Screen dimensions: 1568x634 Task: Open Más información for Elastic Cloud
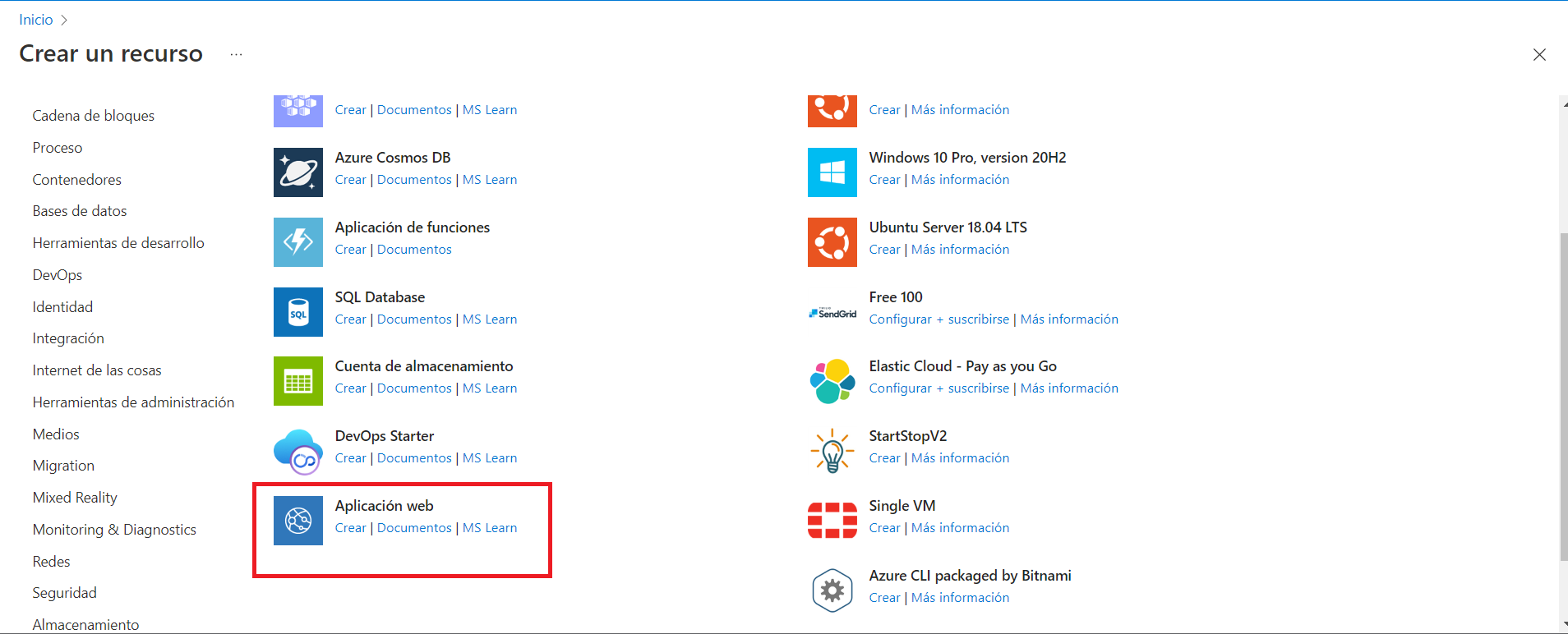point(1069,388)
